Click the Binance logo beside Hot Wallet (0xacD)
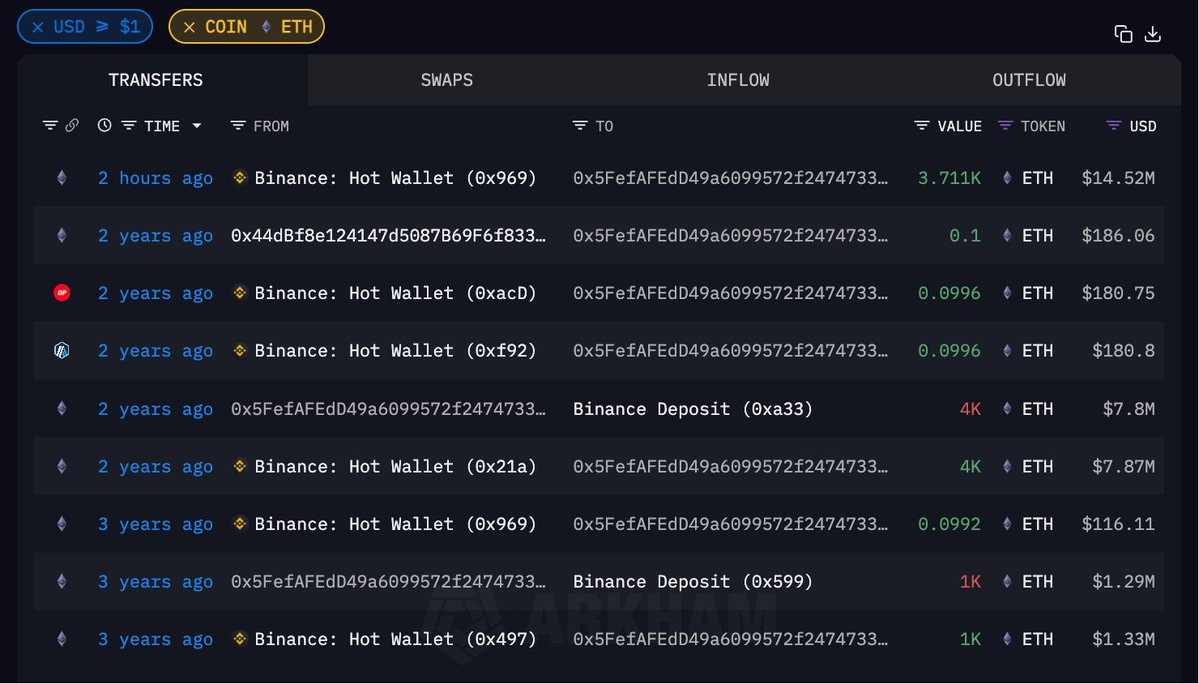Screen dimensions: 1199x684 [x=239, y=293]
